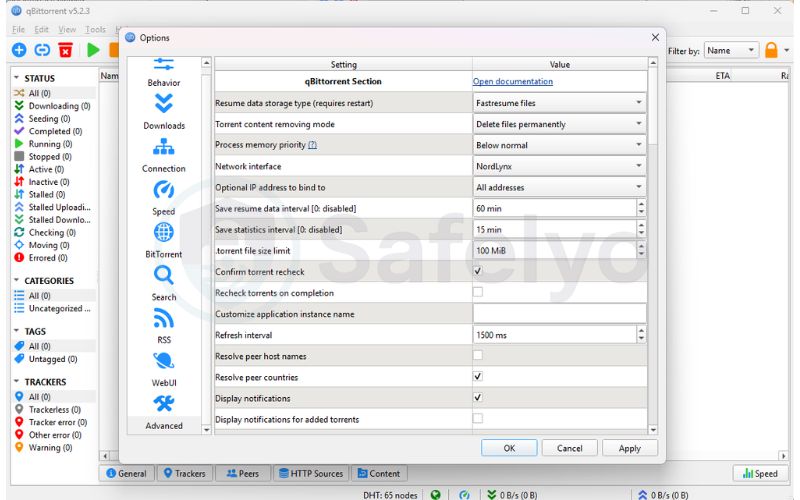Click the Errored red exclamation icon
The width and height of the screenshot is (800, 500).
19,258
